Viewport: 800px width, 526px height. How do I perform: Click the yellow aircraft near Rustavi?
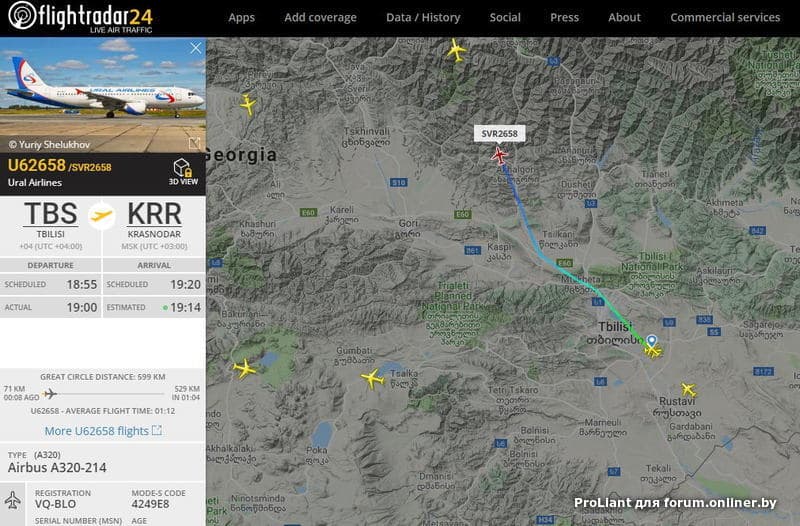coord(689,390)
